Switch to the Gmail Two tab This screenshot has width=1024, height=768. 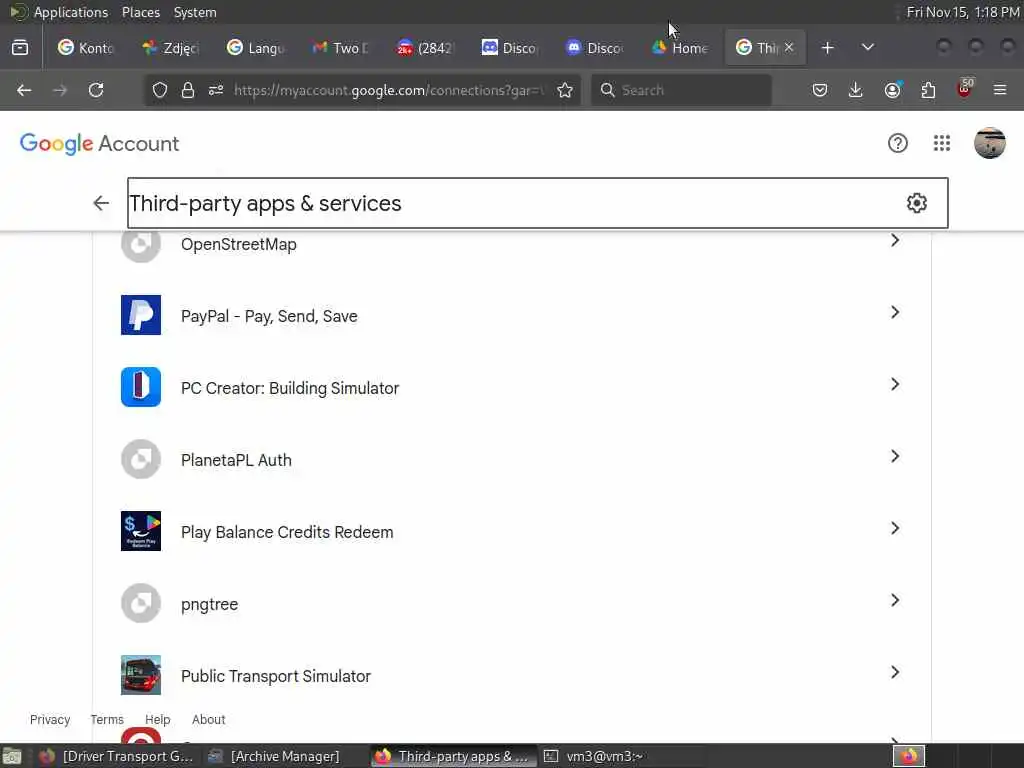[x=341, y=48]
